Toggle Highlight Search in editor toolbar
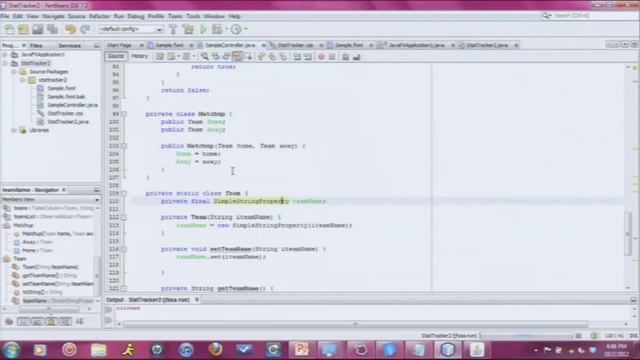Screen dimensions: 640x360 237,57
